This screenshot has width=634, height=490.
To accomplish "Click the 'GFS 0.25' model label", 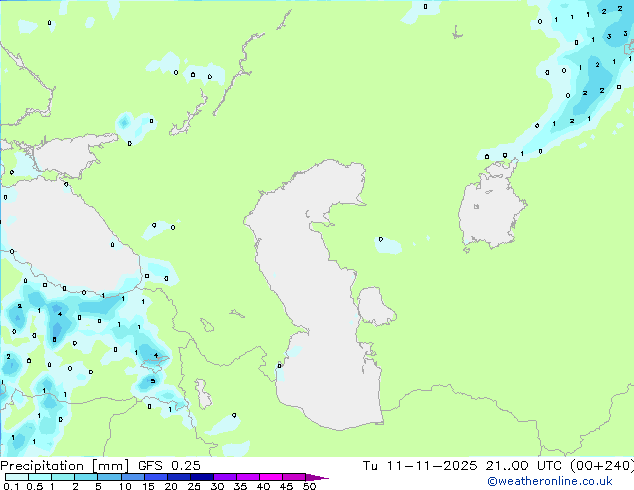I will coord(169,466).
